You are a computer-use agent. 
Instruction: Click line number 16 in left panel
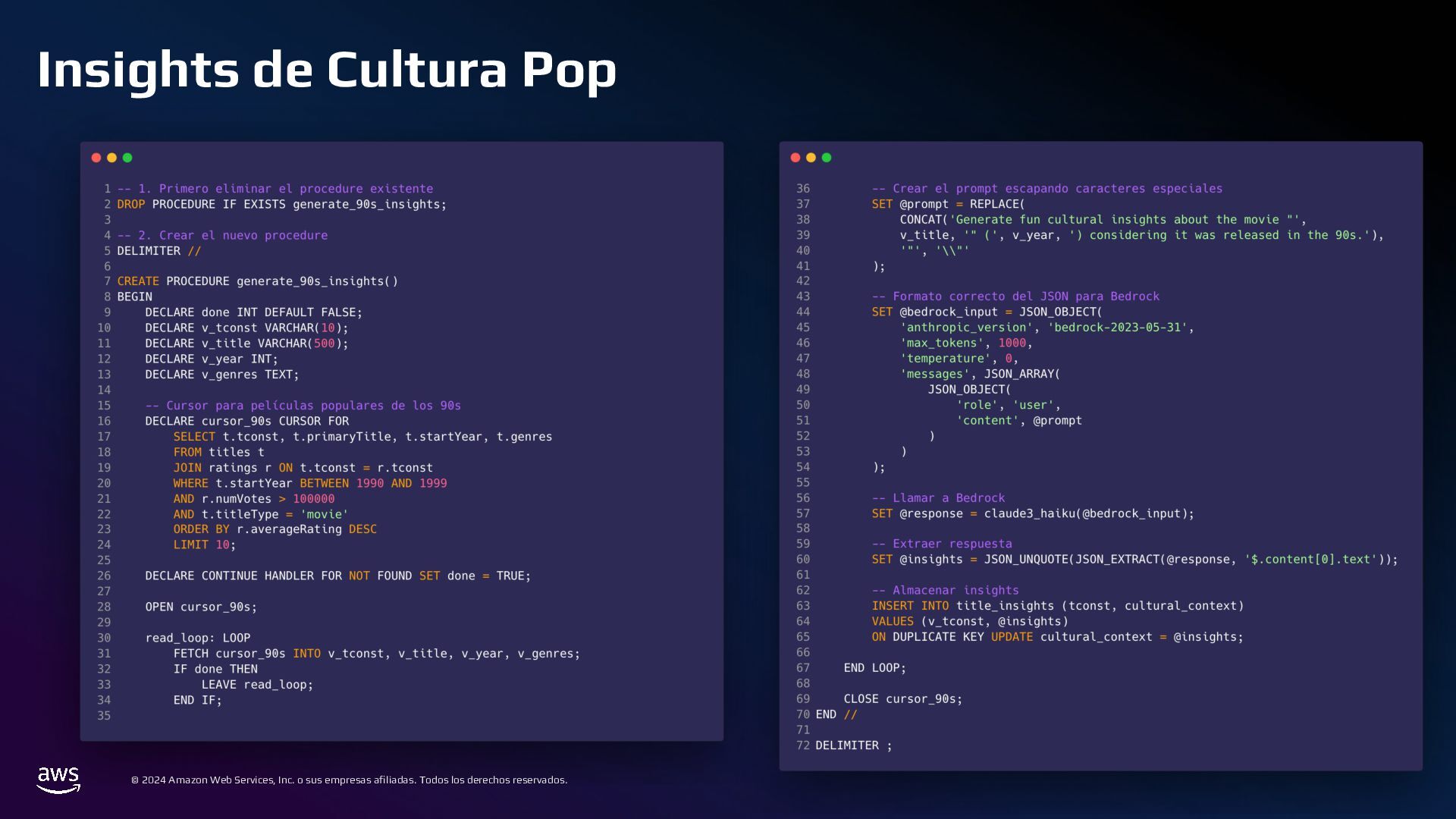104,422
